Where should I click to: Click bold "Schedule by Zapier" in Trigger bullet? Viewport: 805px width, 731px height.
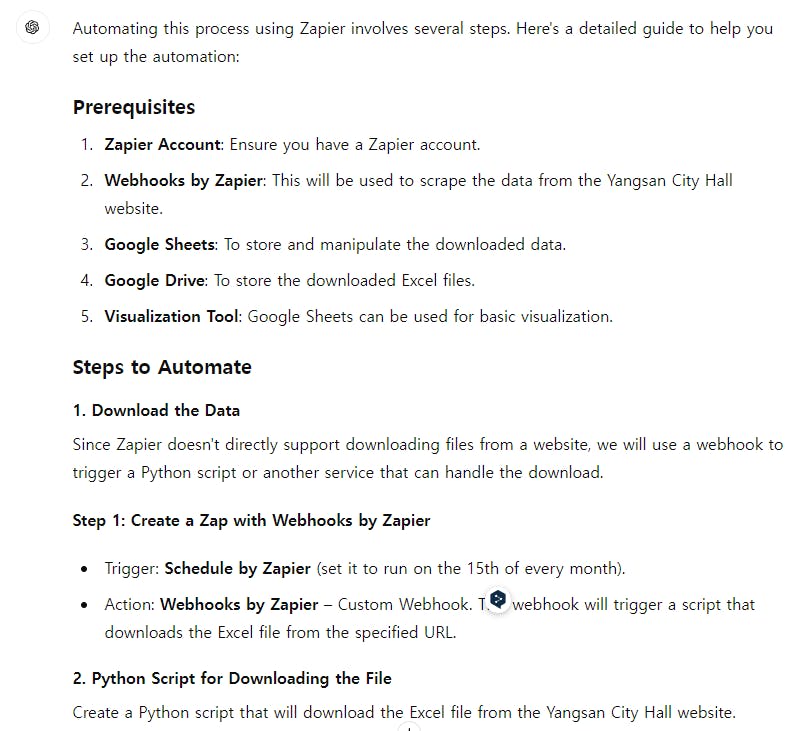coord(237,568)
